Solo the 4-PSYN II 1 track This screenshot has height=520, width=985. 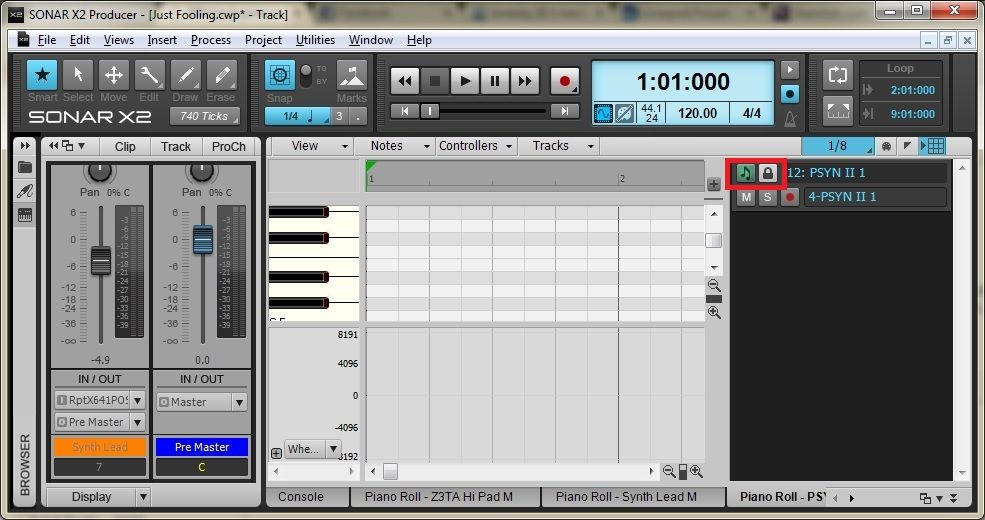point(767,197)
